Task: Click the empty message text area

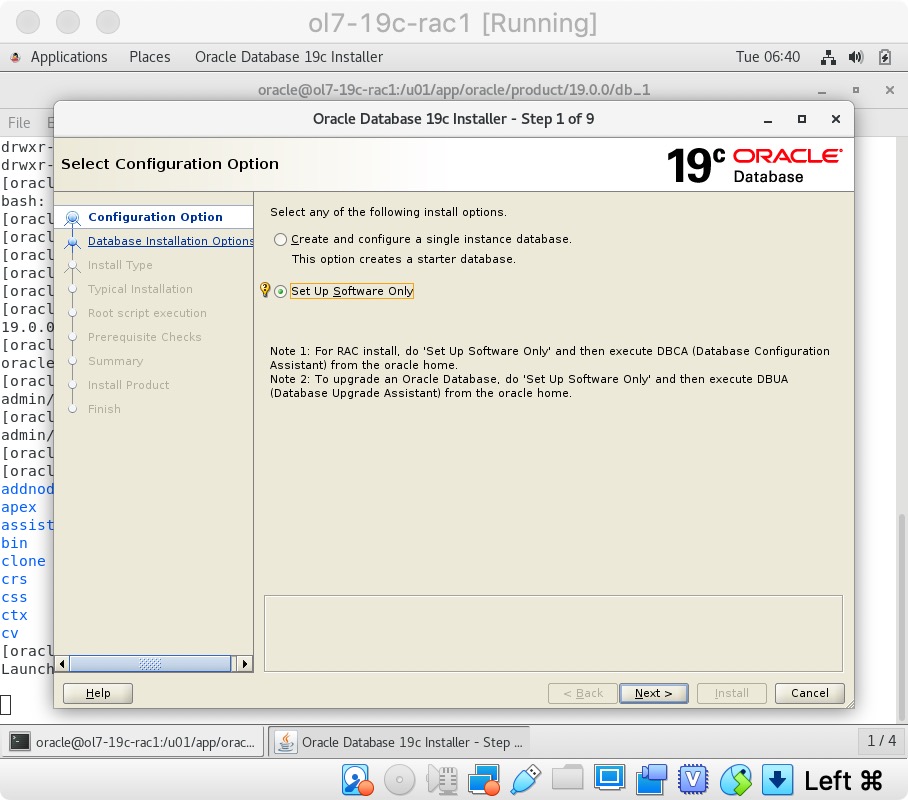Action: (553, 633)
